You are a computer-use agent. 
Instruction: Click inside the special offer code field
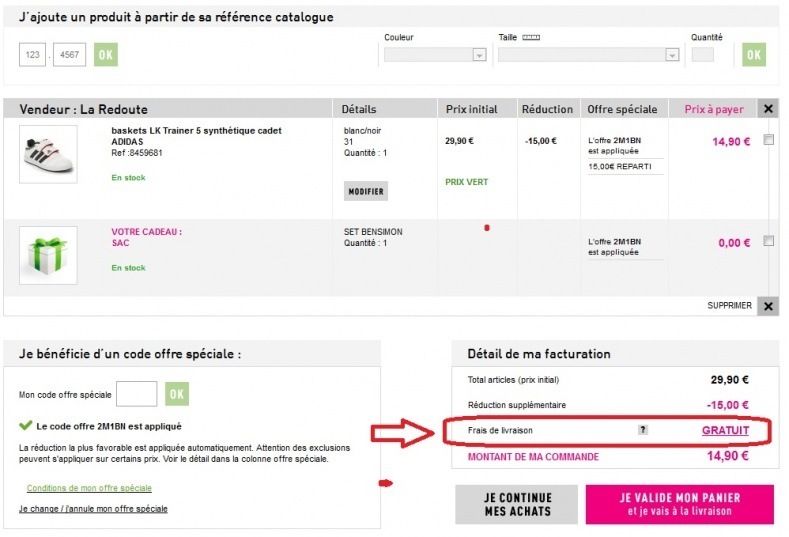coord(137,394)
